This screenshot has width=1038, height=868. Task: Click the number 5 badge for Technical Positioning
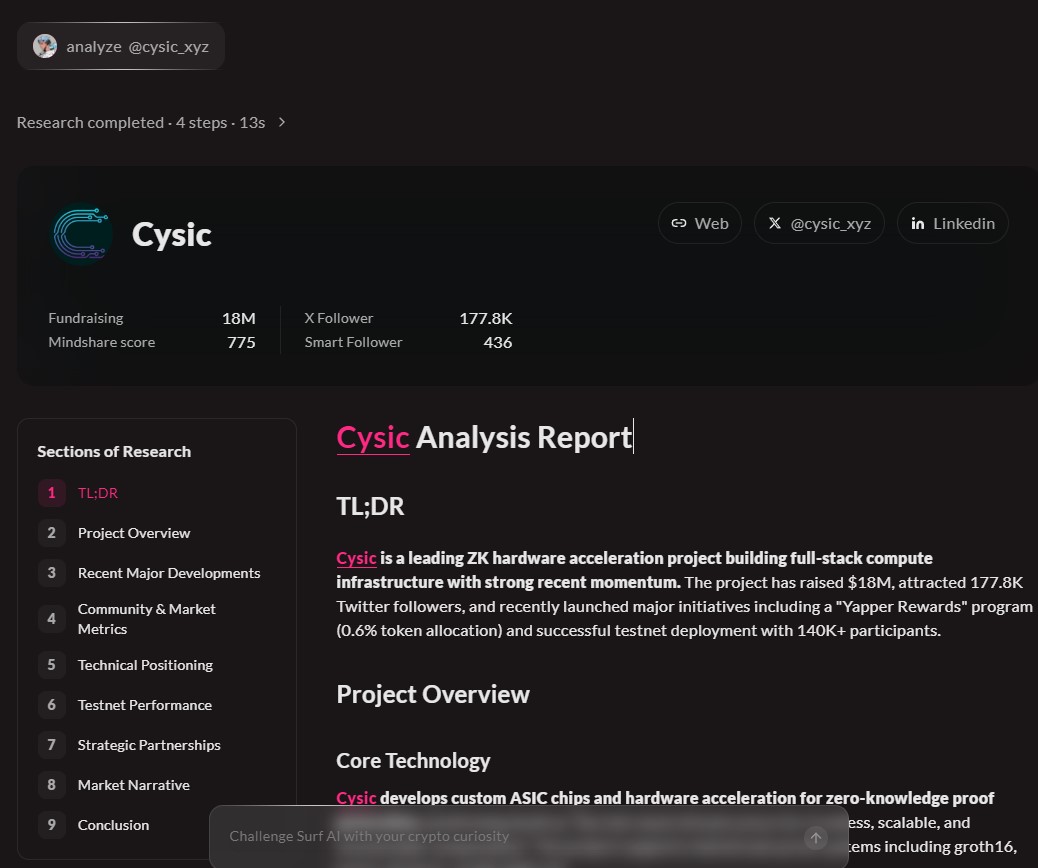point(52,665)
